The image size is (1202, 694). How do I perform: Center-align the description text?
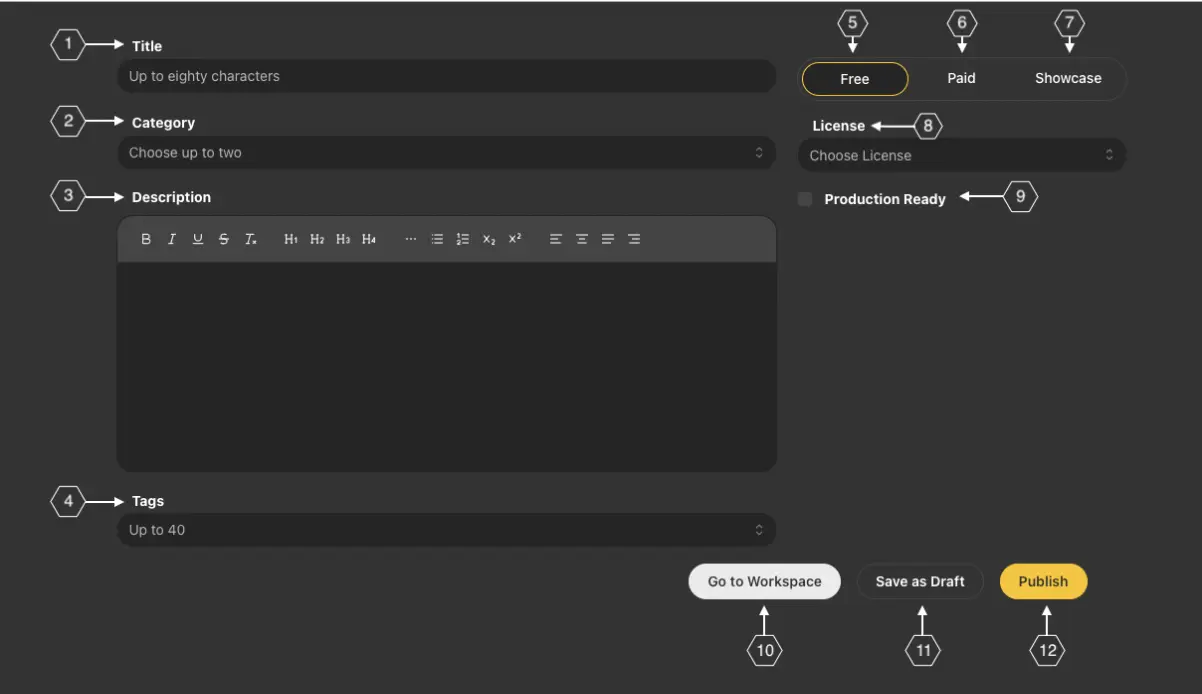pos(581,239)
